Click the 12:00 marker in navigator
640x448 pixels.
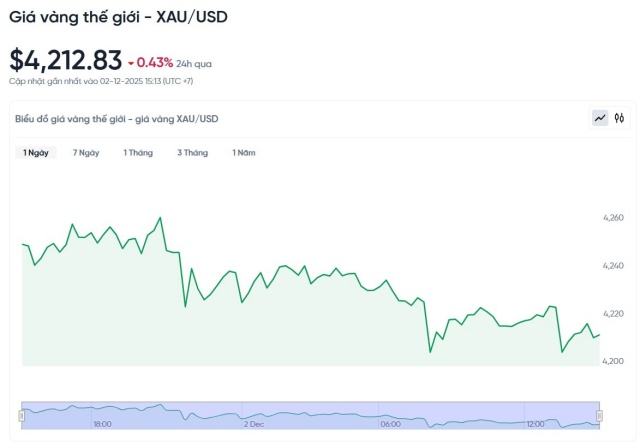tap(535, 424)
